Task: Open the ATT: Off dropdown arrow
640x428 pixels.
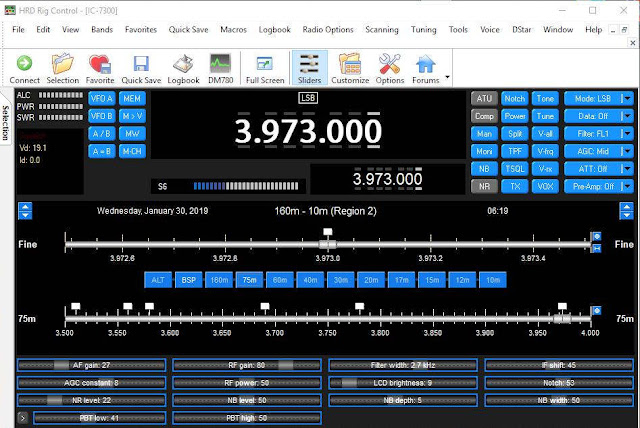Action: 627,169
